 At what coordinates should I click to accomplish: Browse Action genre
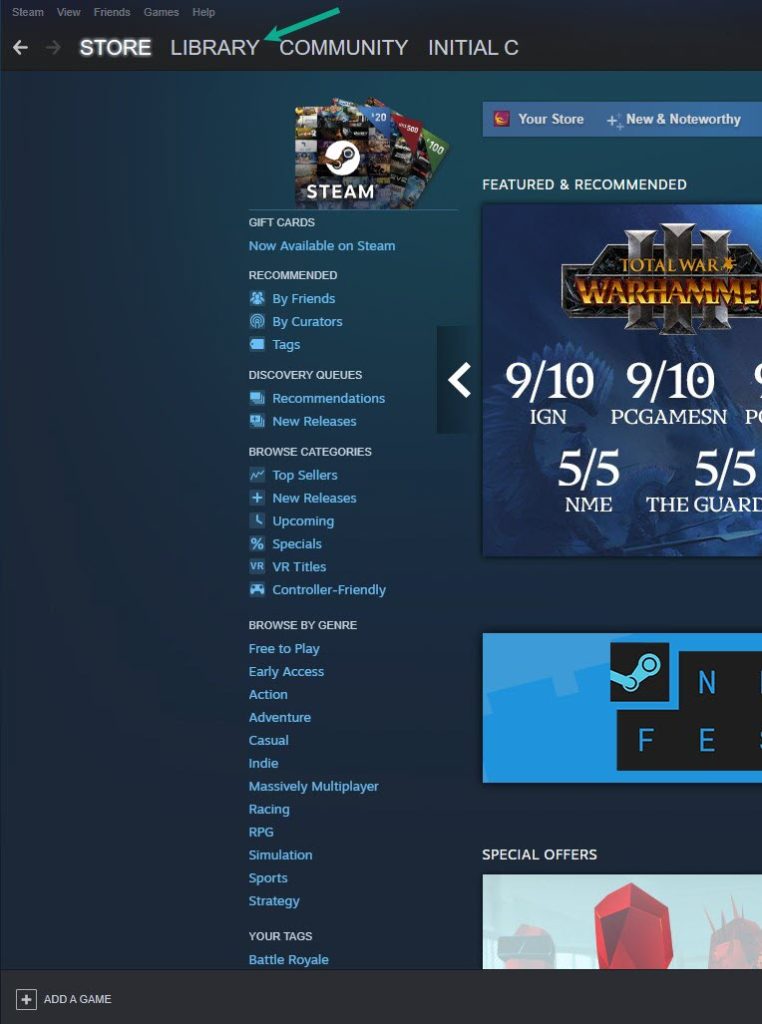268,694
